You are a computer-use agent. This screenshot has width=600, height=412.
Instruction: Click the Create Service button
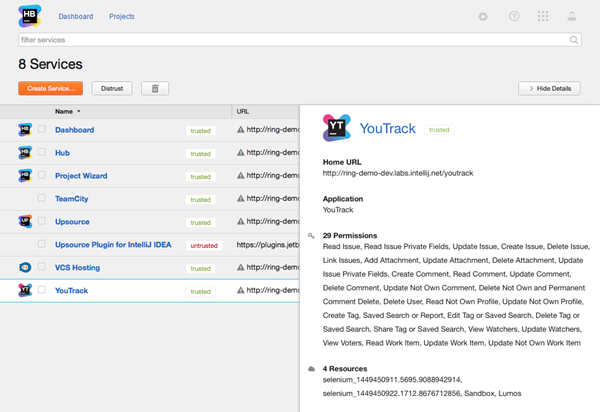coord(50,88)
